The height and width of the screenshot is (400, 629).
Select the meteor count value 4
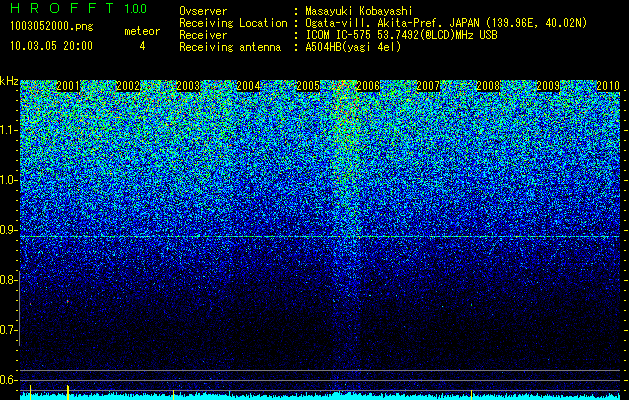(x=142, y=46)
